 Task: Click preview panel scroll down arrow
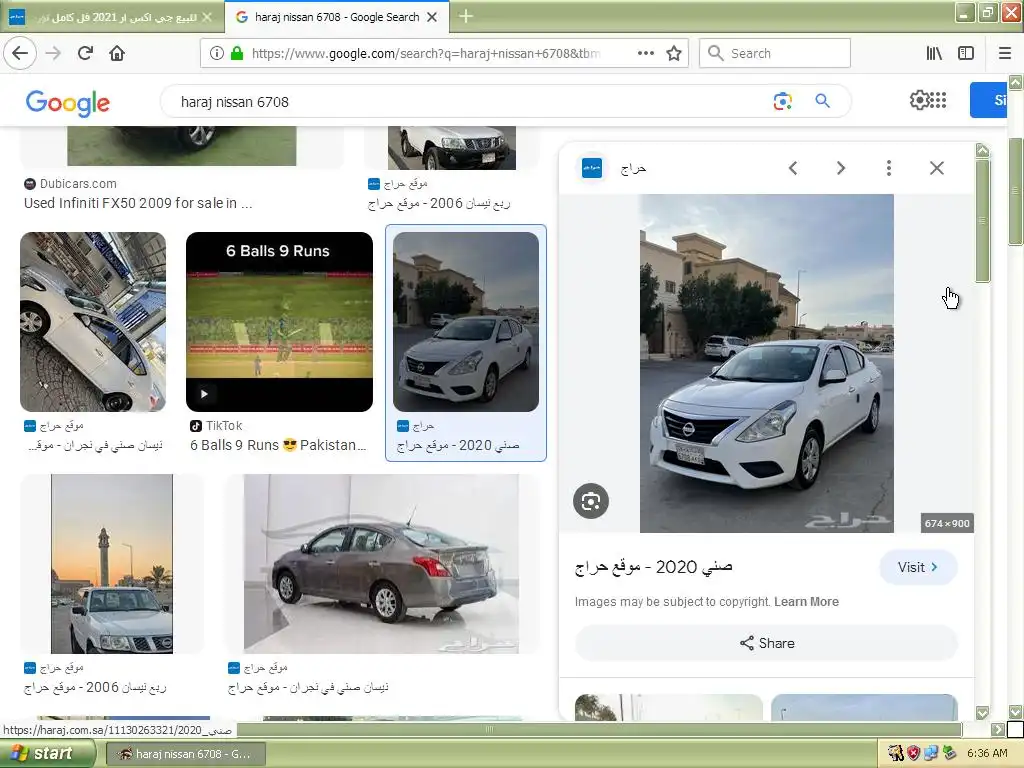click(x=982, y=712)
